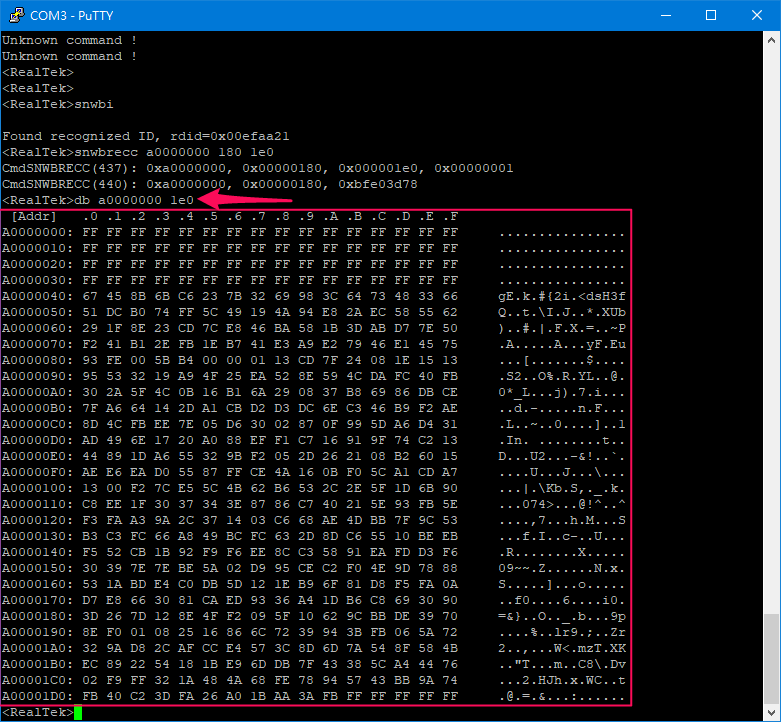Click address 'A00000C0:' row label
This screenshot has height=722, width=781.
pyautogui.click(x=37, y=424)
